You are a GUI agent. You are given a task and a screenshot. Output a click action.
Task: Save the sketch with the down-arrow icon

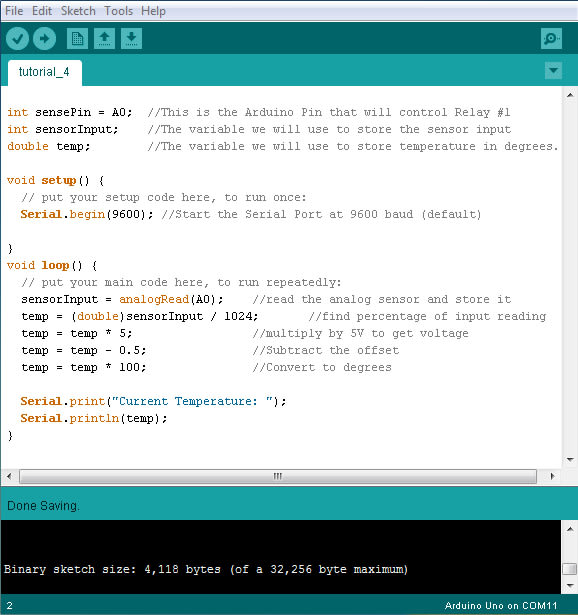click(x=131, y=38)
